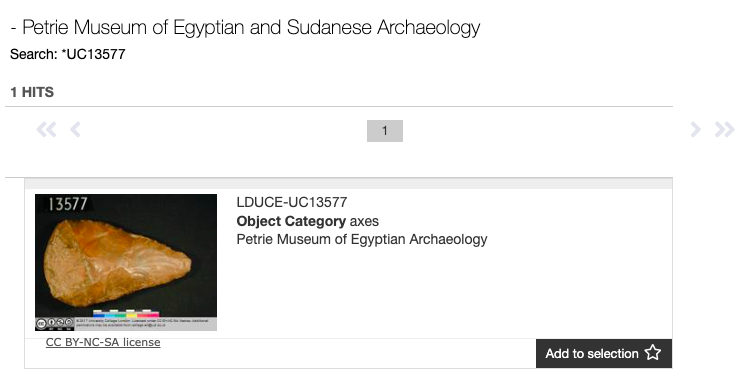Open the LDUCE-UC13577 record title
747x379 pixels.
pos(292,202)
